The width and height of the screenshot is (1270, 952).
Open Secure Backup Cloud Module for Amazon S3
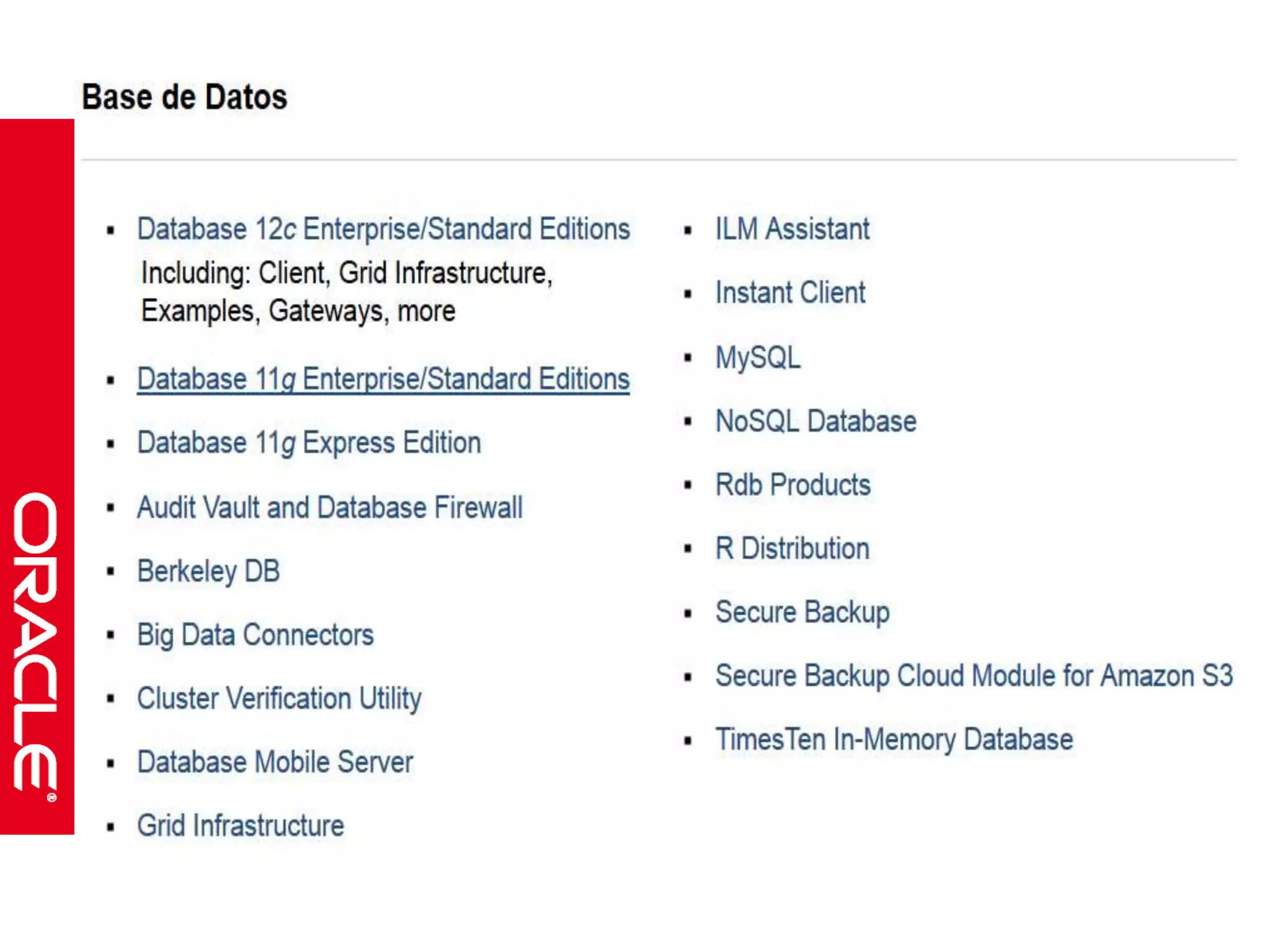click(974, 676)
